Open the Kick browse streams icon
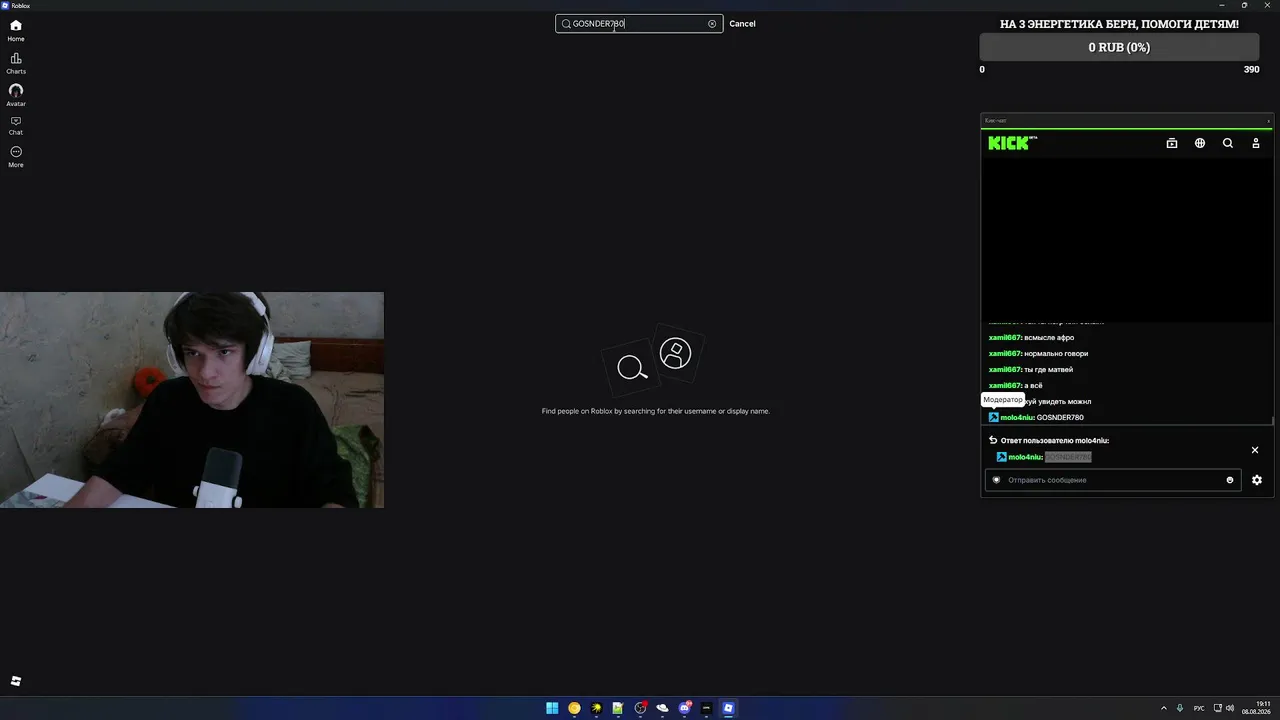1280x720 pixels. pos(1172,143)
